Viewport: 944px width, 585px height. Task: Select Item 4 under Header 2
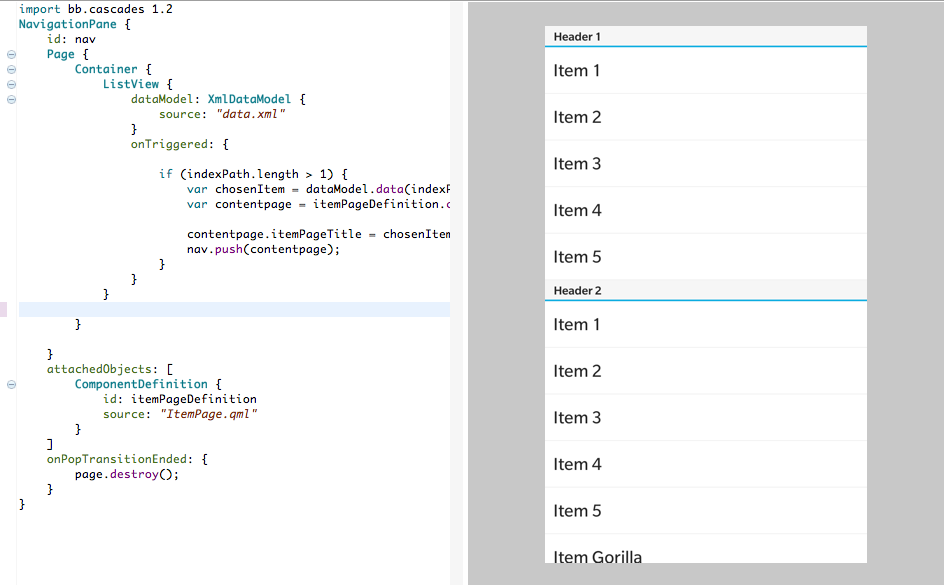[x=705, y=464]
